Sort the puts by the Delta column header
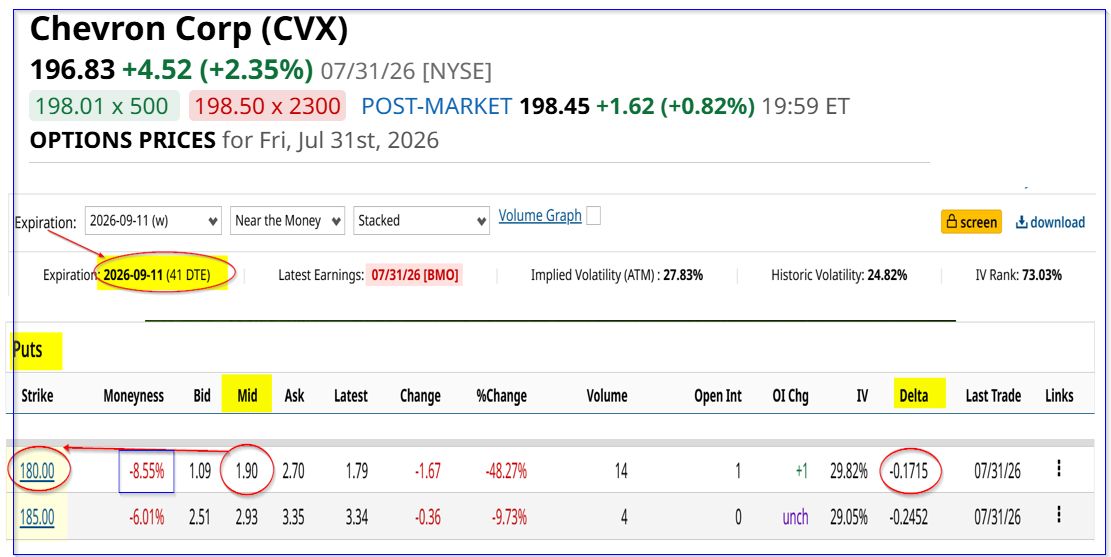Viewport: 1111px width, 557px height. [x=913, y=395]
